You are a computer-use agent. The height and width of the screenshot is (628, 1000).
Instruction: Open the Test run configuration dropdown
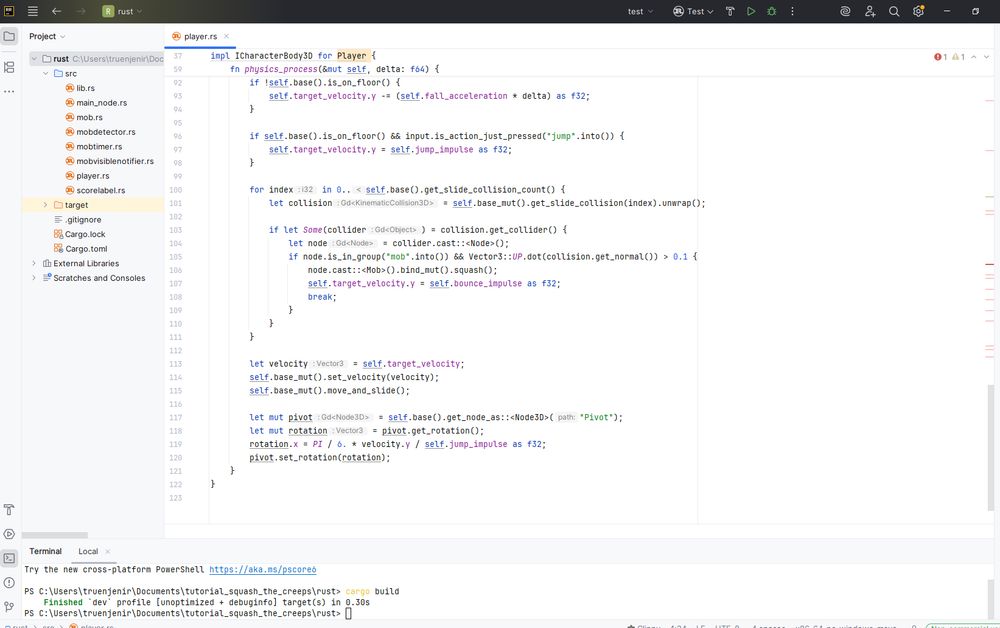(695, 11)
